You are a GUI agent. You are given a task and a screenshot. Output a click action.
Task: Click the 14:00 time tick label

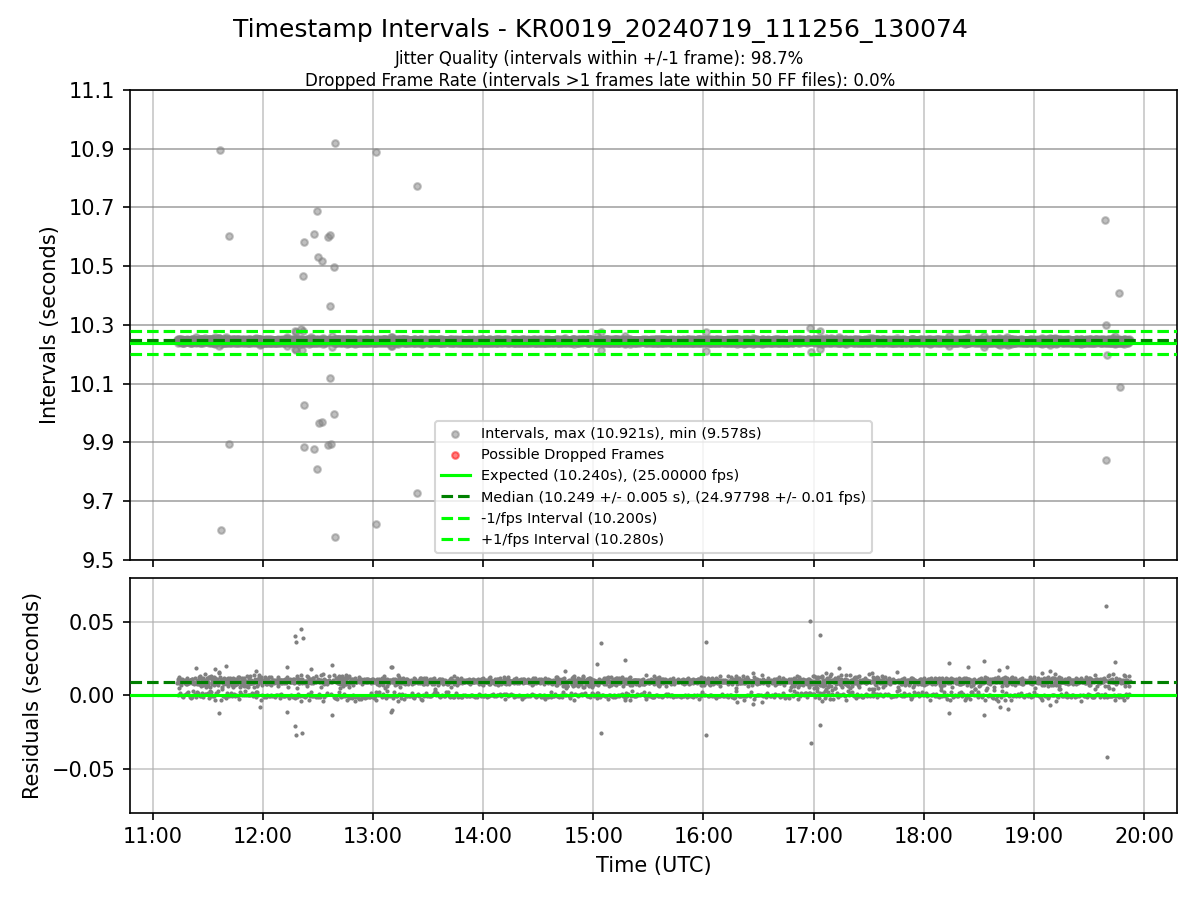483,835
